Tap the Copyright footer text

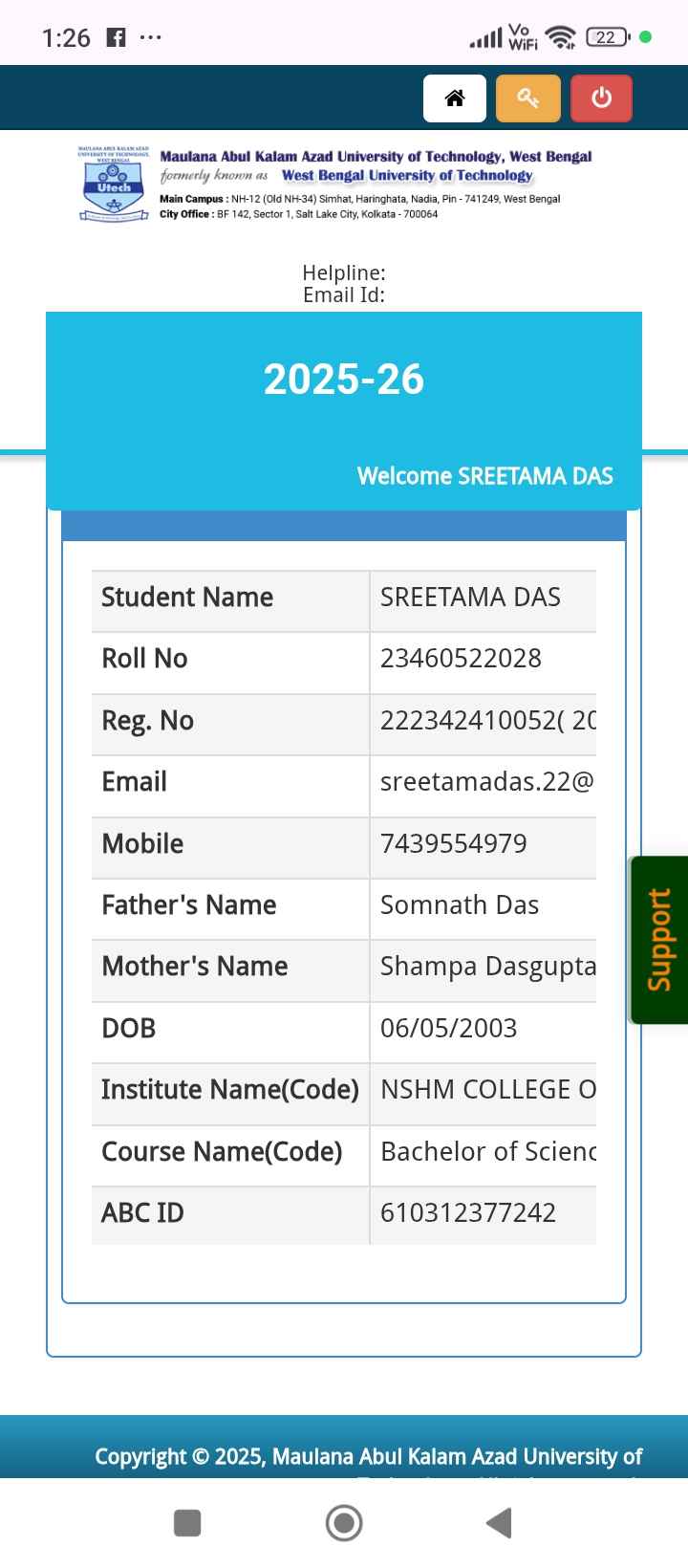(368, 1457)
